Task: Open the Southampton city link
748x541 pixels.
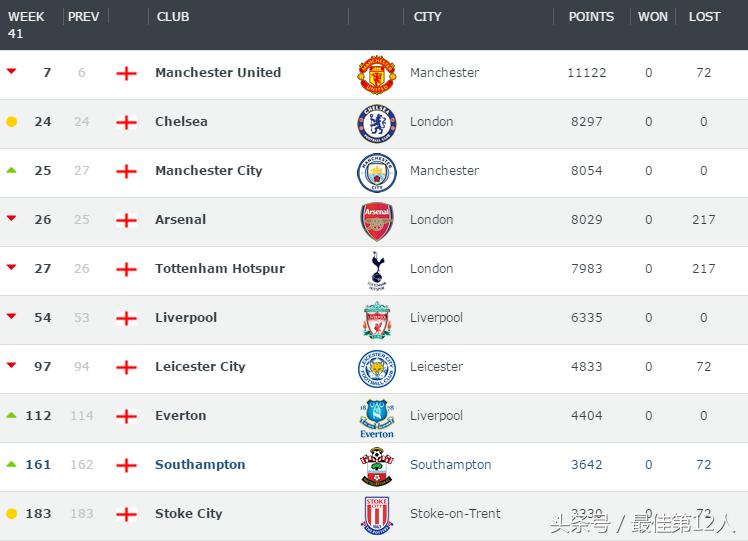Action: [450, 465]
